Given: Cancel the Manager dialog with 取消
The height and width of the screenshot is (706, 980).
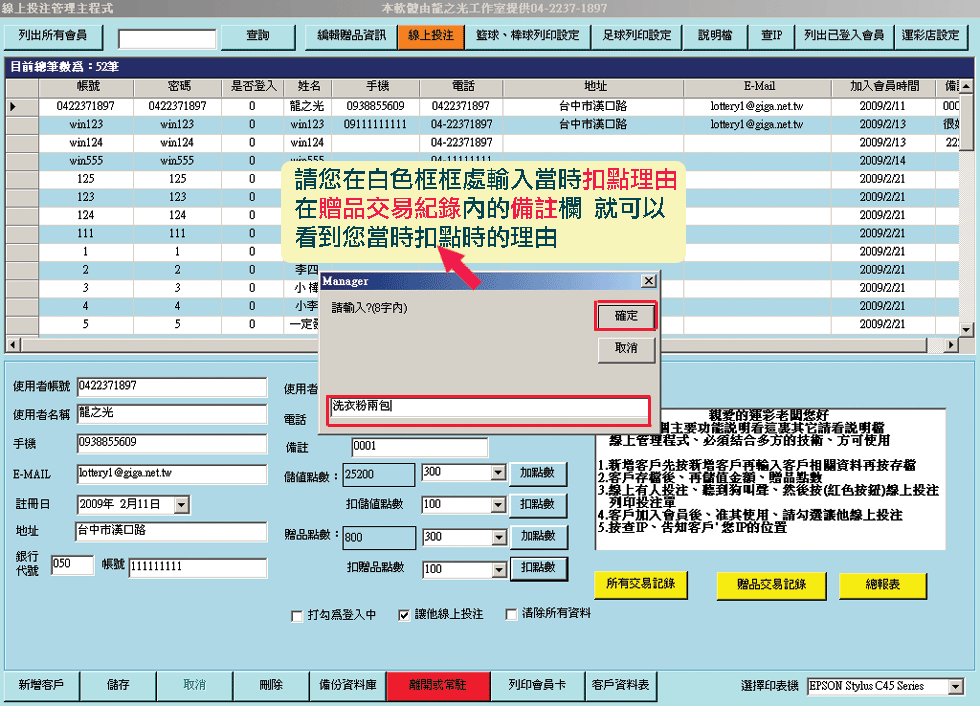Looking at the screenshot, I should pyautogui.click(x=626, y=349).
